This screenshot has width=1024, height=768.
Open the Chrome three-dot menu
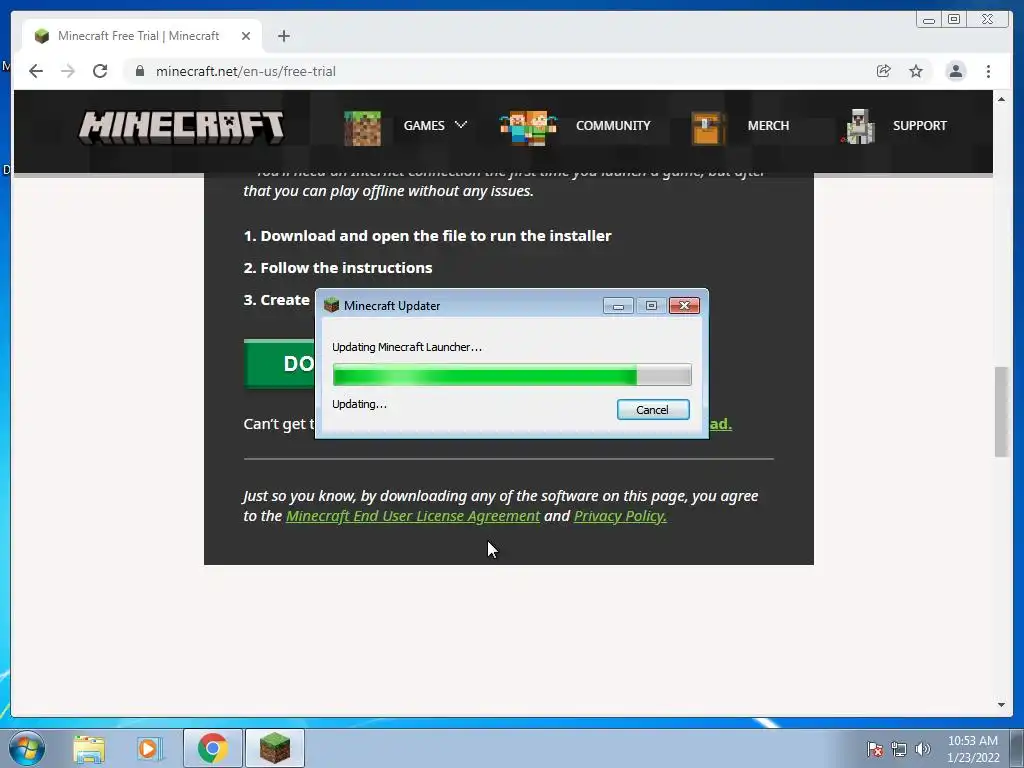(988, 71)
